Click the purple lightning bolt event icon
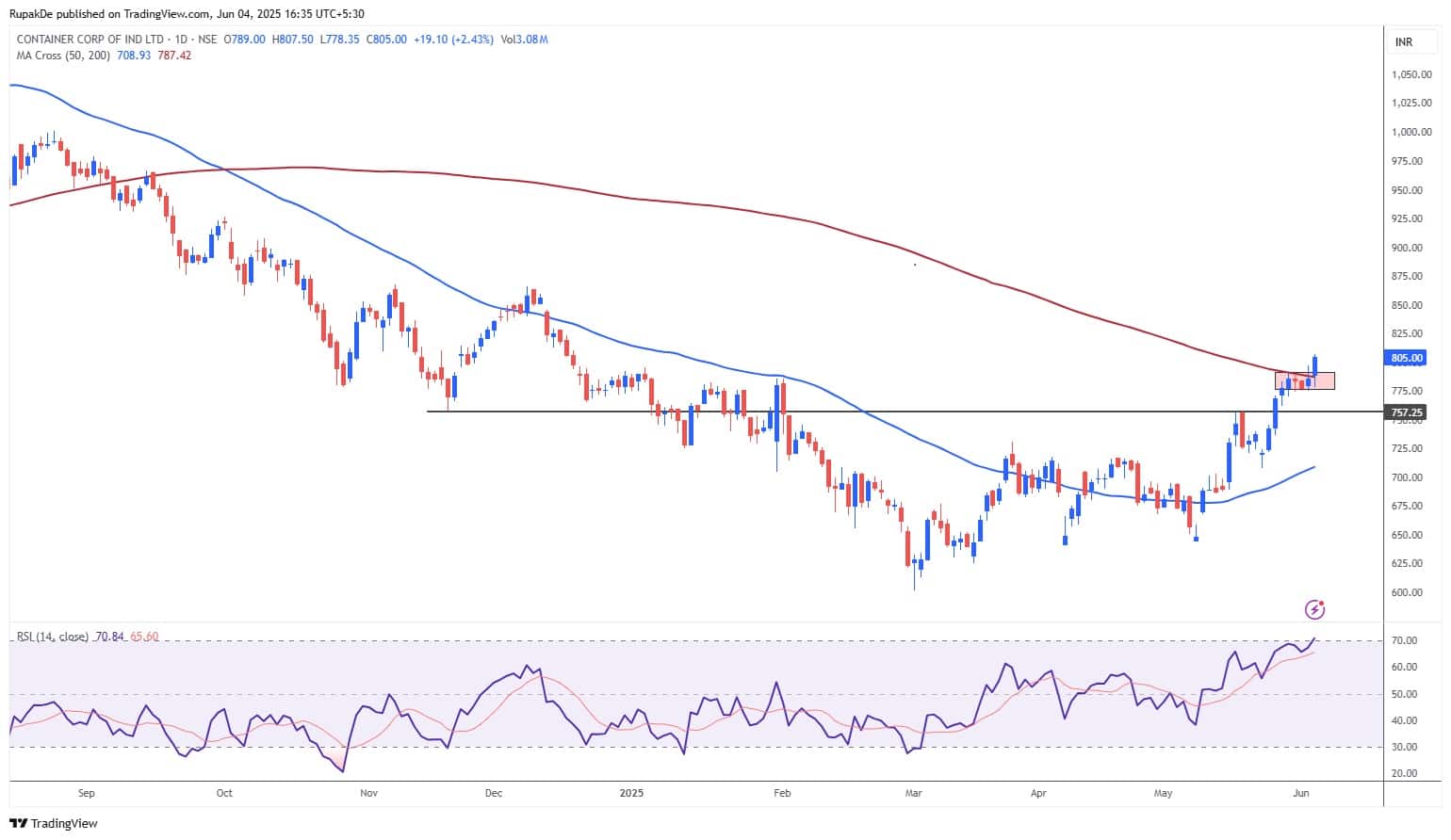 pyautogui.click(x=1315, y=609)
